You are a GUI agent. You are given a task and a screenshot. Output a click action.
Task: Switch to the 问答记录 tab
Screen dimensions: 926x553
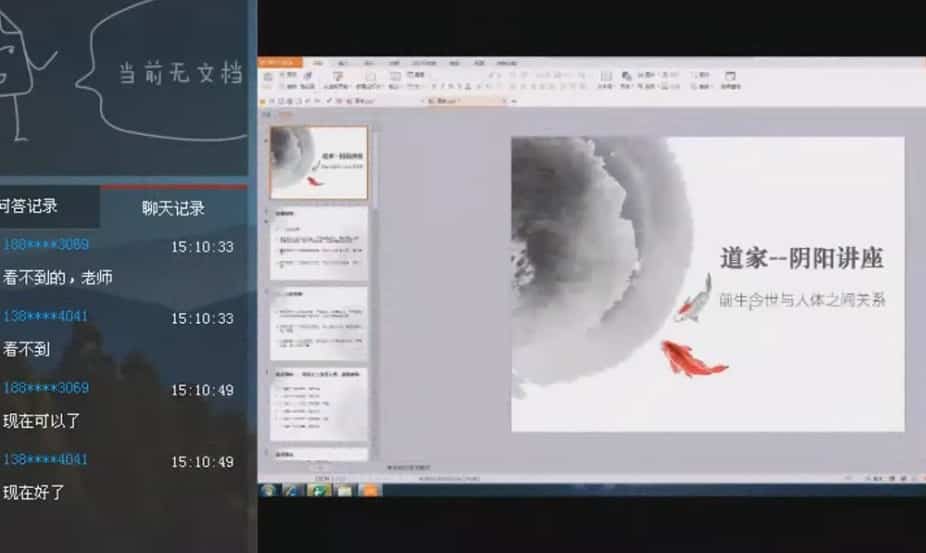[x=28, y=207]
